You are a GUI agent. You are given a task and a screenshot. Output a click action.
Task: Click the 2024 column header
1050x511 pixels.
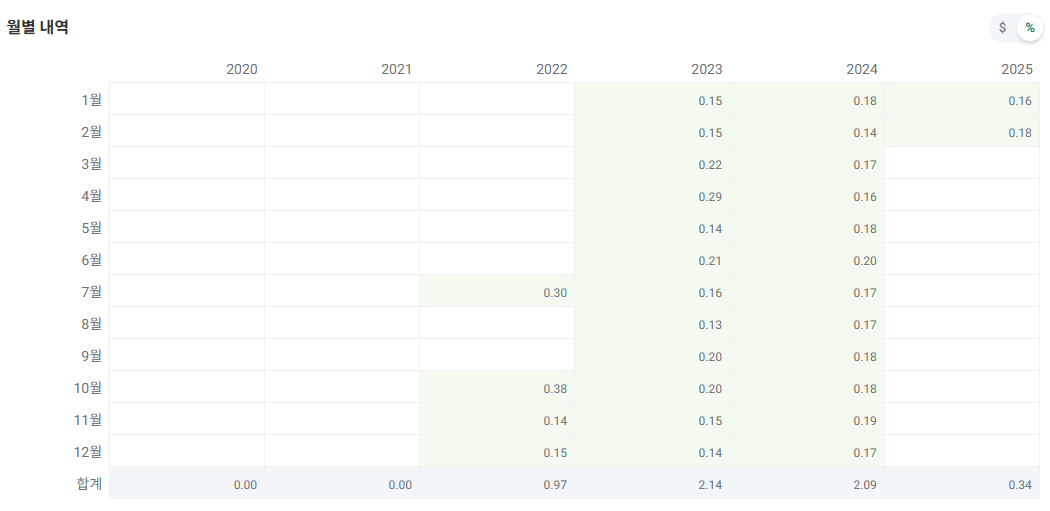point(862,69)
